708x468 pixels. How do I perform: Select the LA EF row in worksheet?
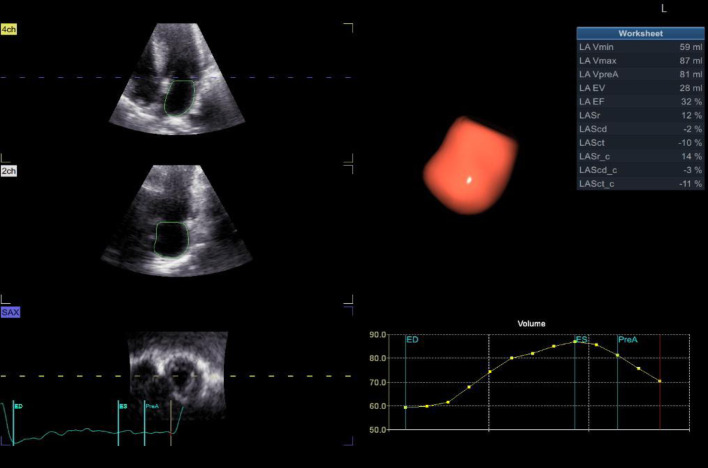pyautogui.click(x=639, y=101)
